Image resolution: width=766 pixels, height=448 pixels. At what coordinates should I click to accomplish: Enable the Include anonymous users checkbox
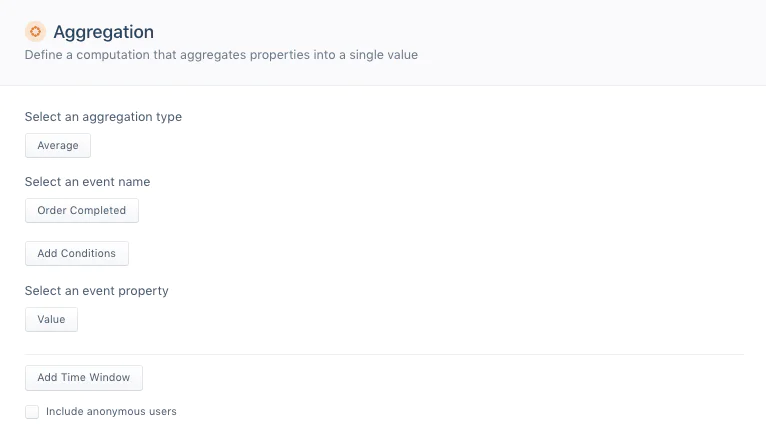(32, 412)
